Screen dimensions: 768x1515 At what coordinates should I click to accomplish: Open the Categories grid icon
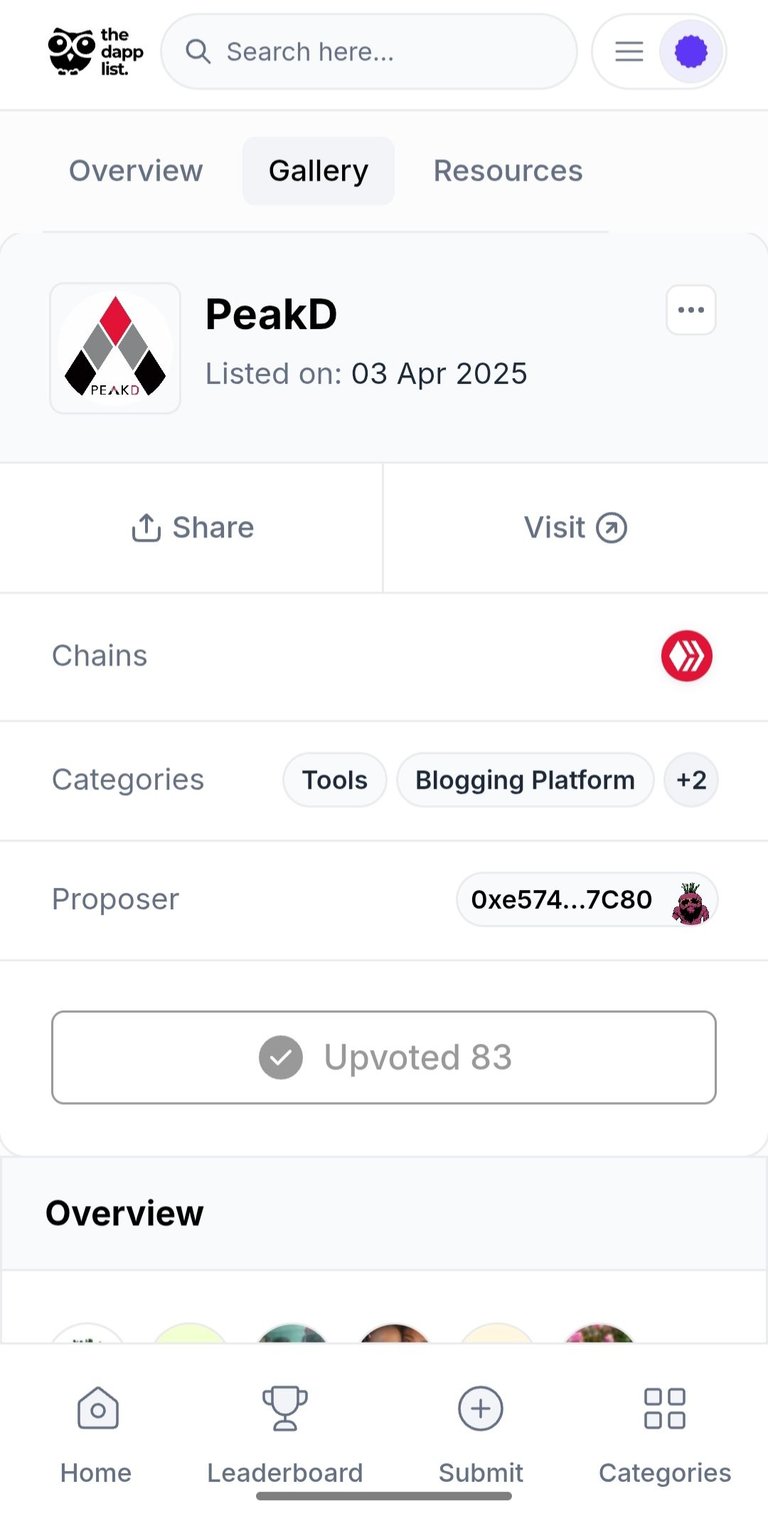(665, 1408)
